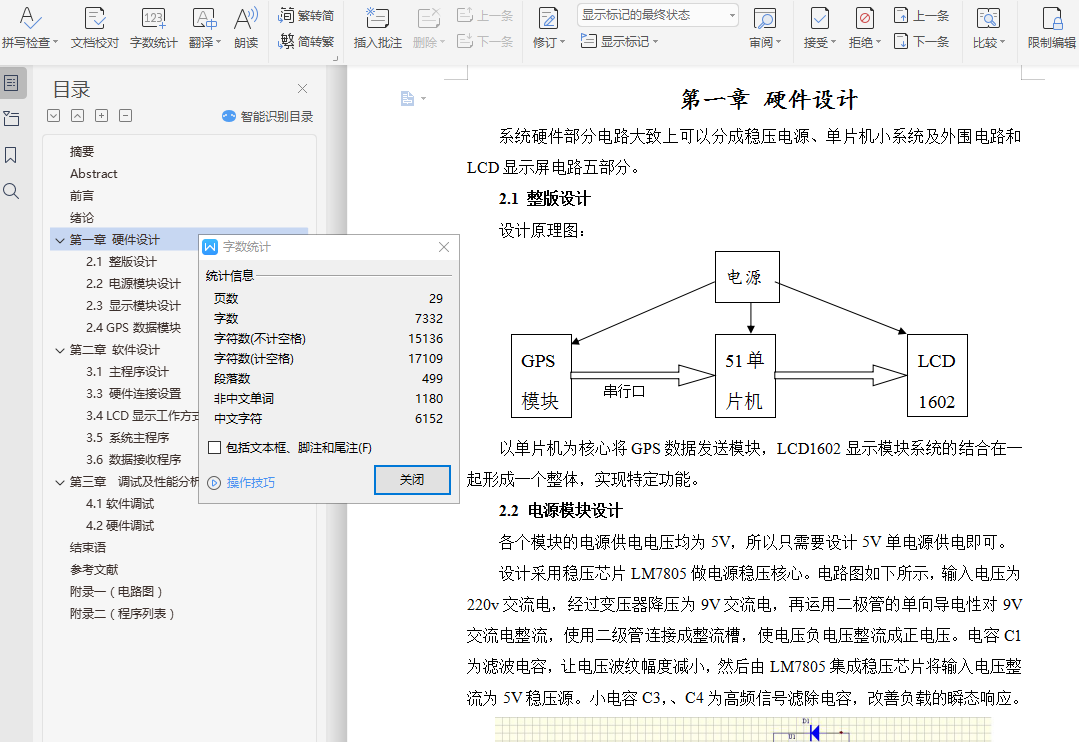The height and width of the screenshot is (742, 1079).
Task: Click the promote heading plus icon
Action: pyautogui.click(x=101, y=116)
